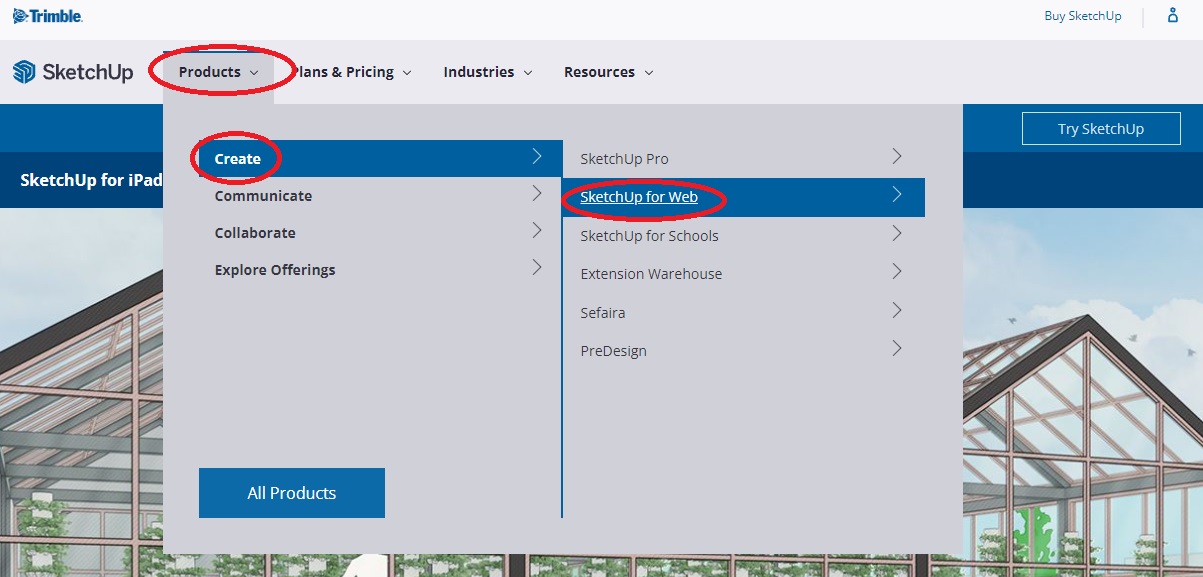Image resolution: width=1203 pixels, height=577 pixels.
Task: Click the arrow beside PreDesign
Action: 897,349
